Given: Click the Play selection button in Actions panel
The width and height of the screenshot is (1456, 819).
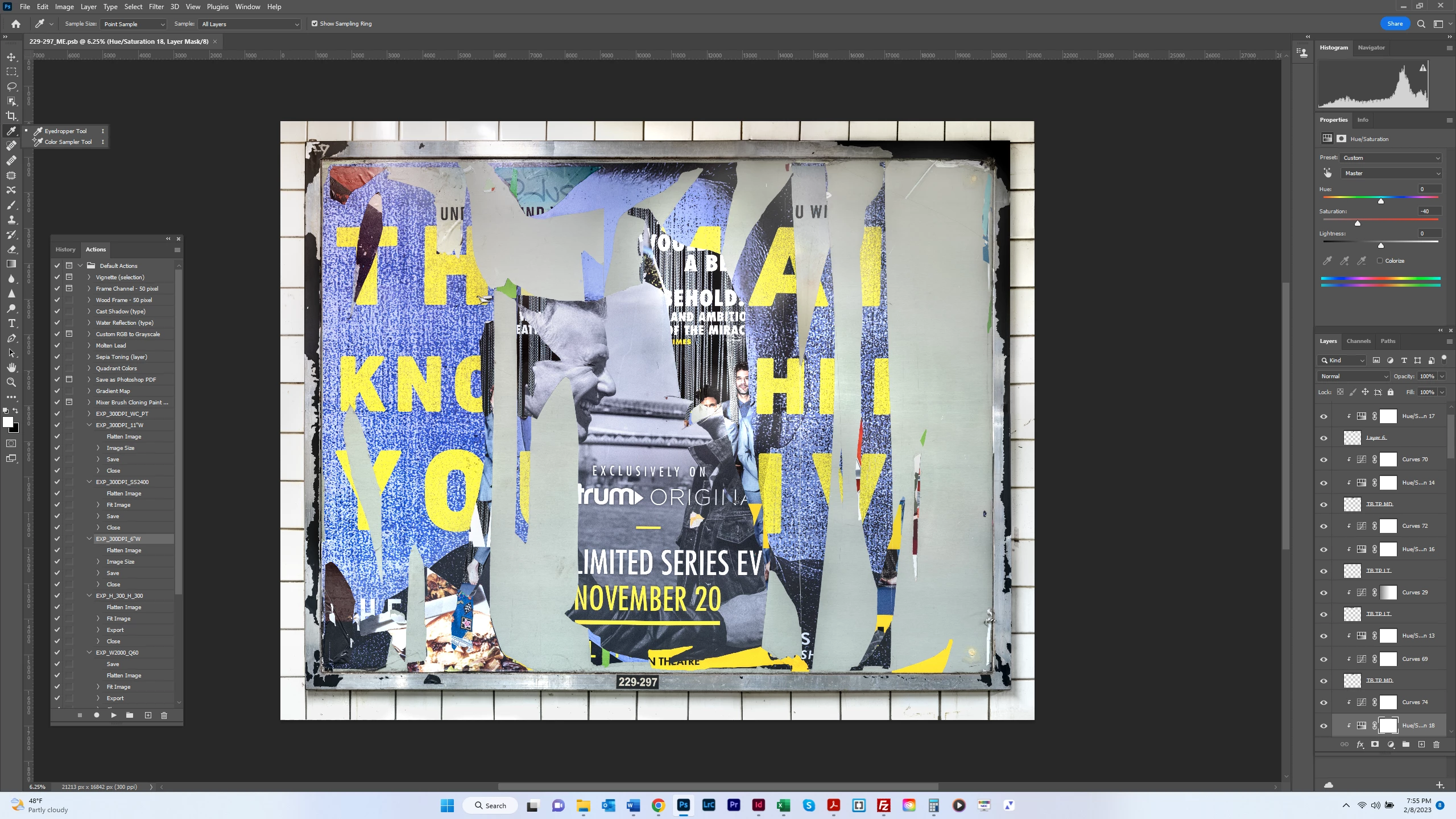Looking at the screenshot, I should [x=114, y=715].
